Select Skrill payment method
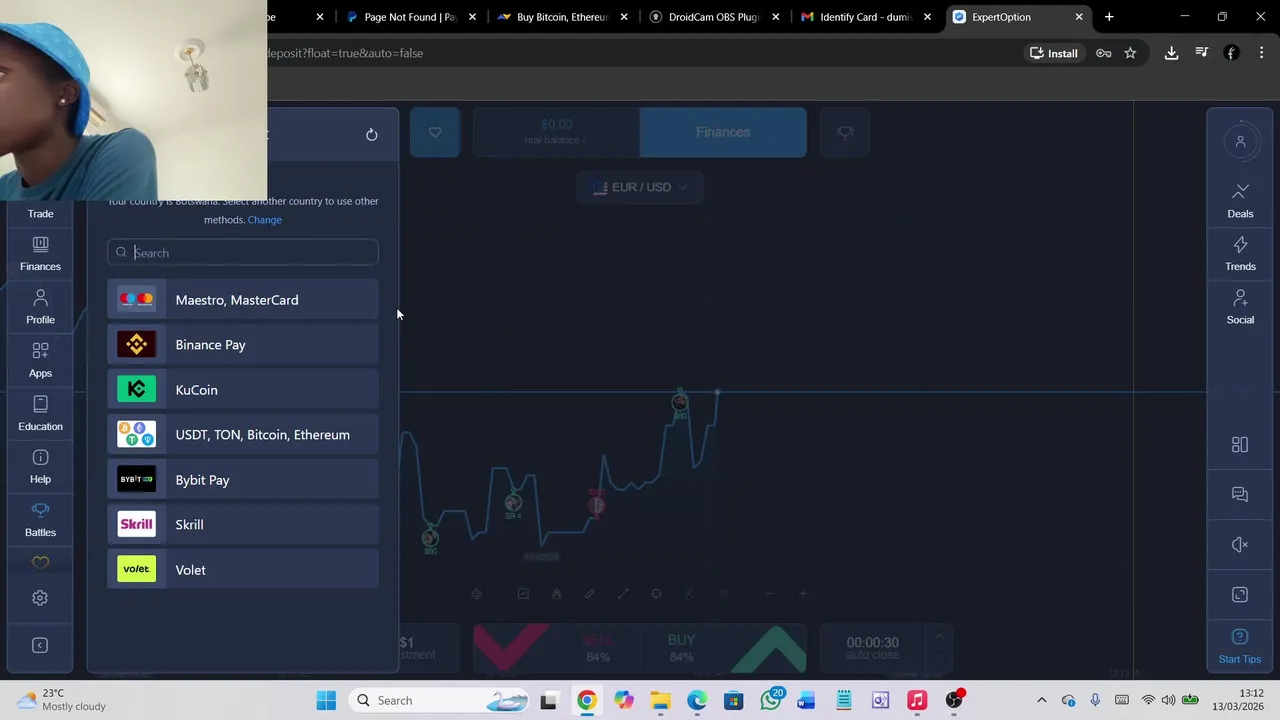The image size is (1280, 720). click(243, 525)
